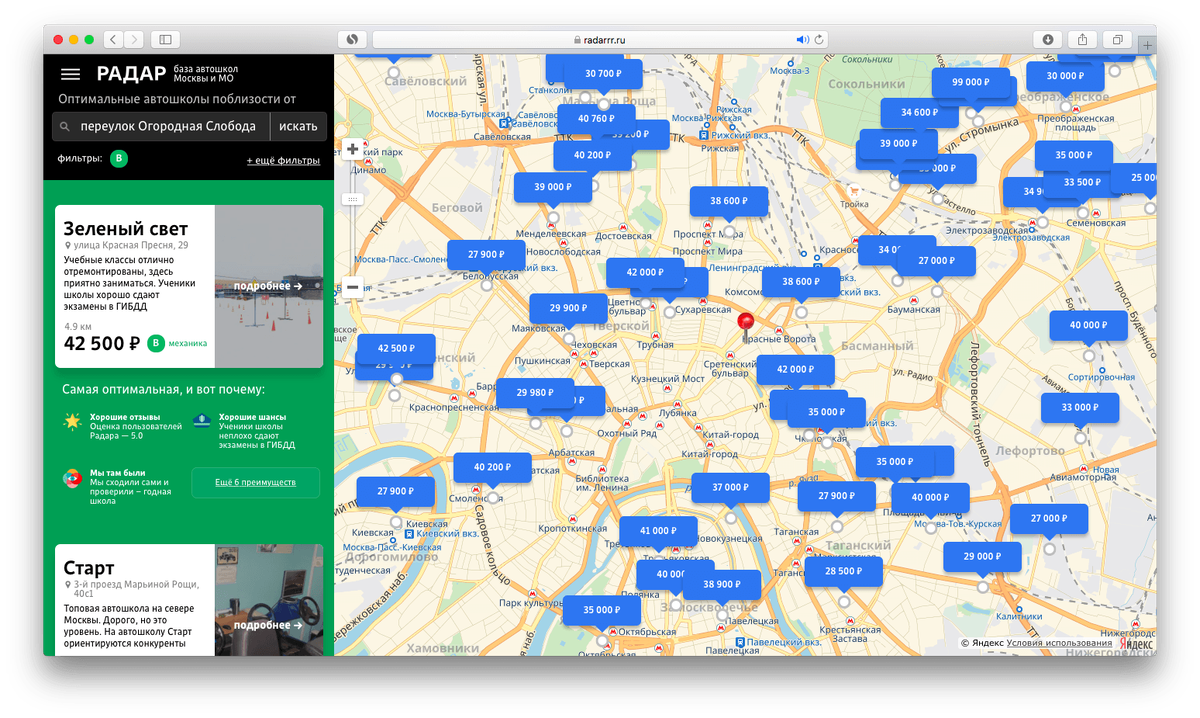Open the hamburger menu next to РАДАР

(x=70, y=74)
